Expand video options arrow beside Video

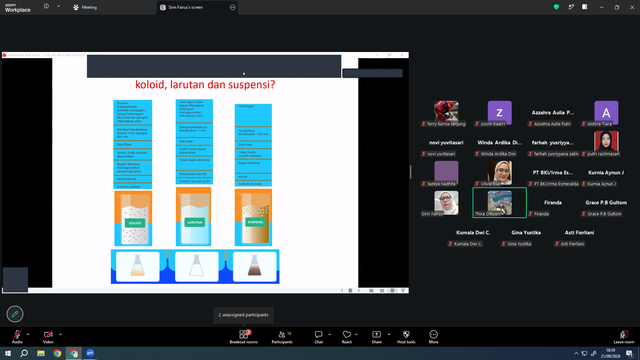pos(60,334)
